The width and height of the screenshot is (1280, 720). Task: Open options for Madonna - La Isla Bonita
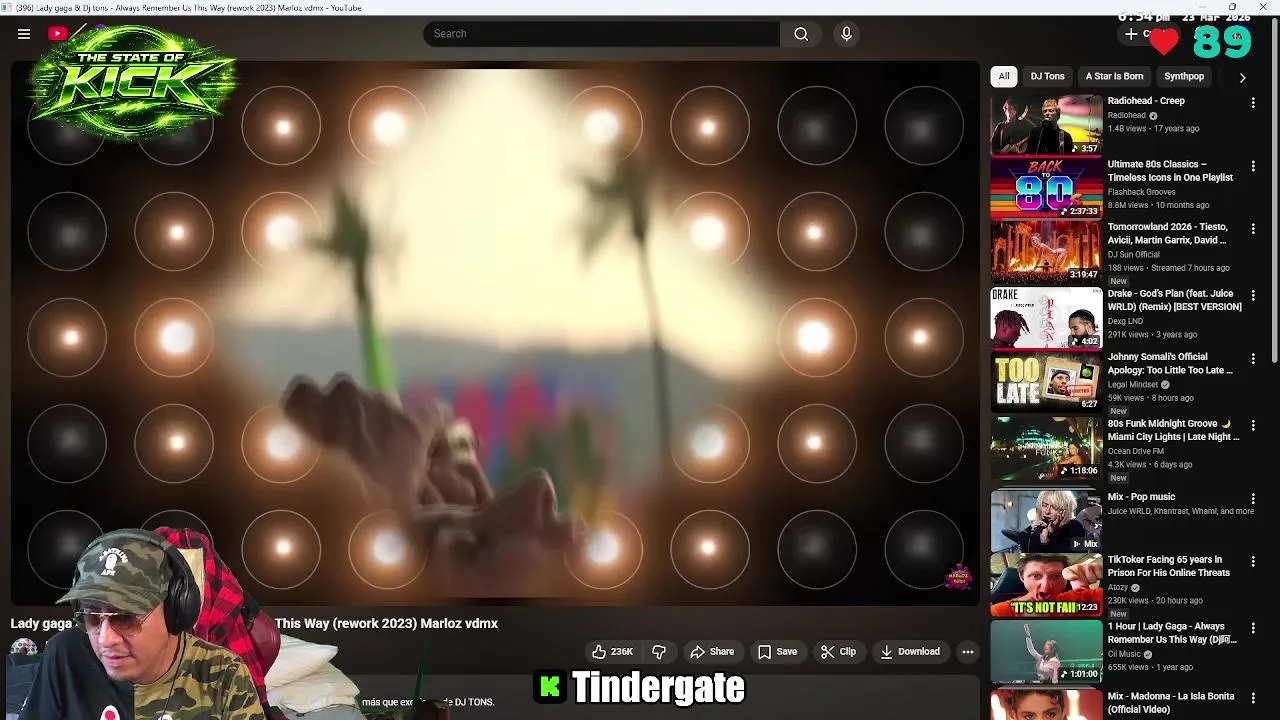tap(1253, 698)
